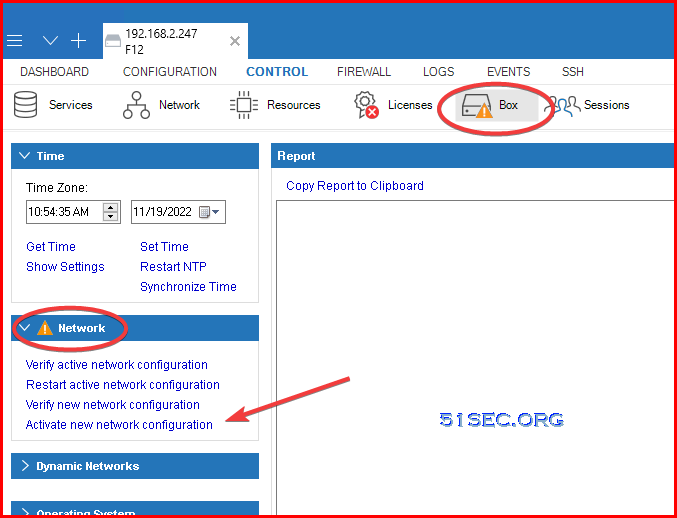Open the Services page label
Screen dimensions: 677x518
pyautogui.click(x=70, y=105)
